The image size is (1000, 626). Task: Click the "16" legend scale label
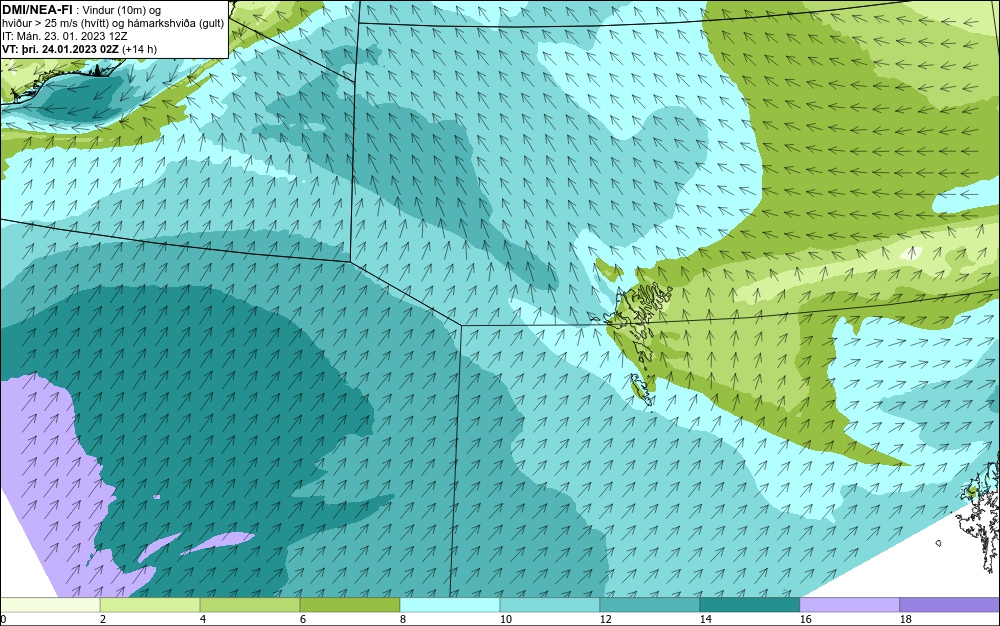tap(805, 619)
